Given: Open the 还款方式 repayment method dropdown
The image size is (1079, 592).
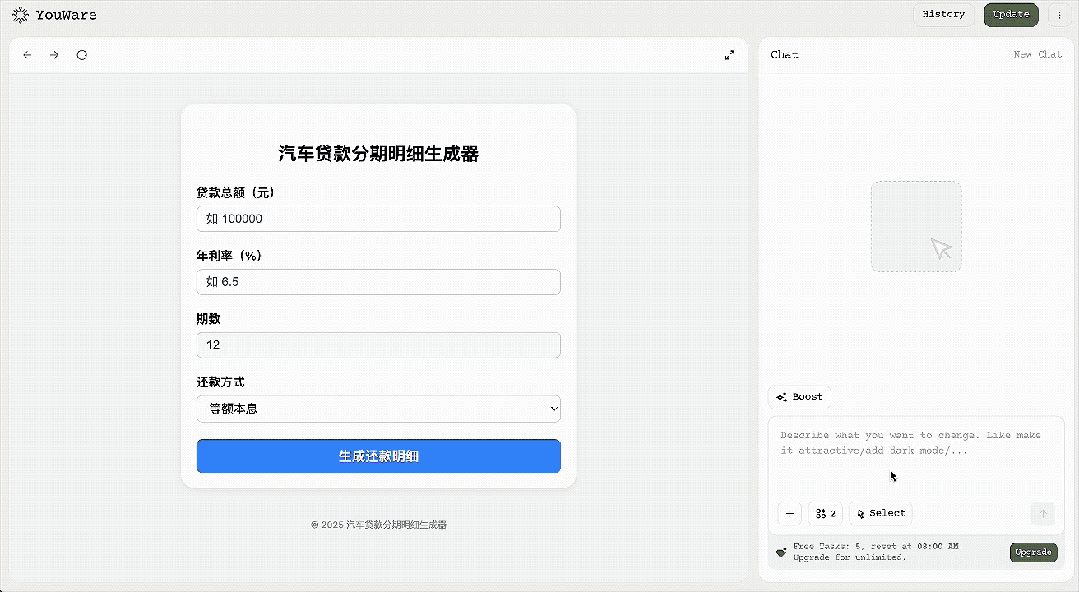Looking at the screenshot, I should [x=378, y=408].
